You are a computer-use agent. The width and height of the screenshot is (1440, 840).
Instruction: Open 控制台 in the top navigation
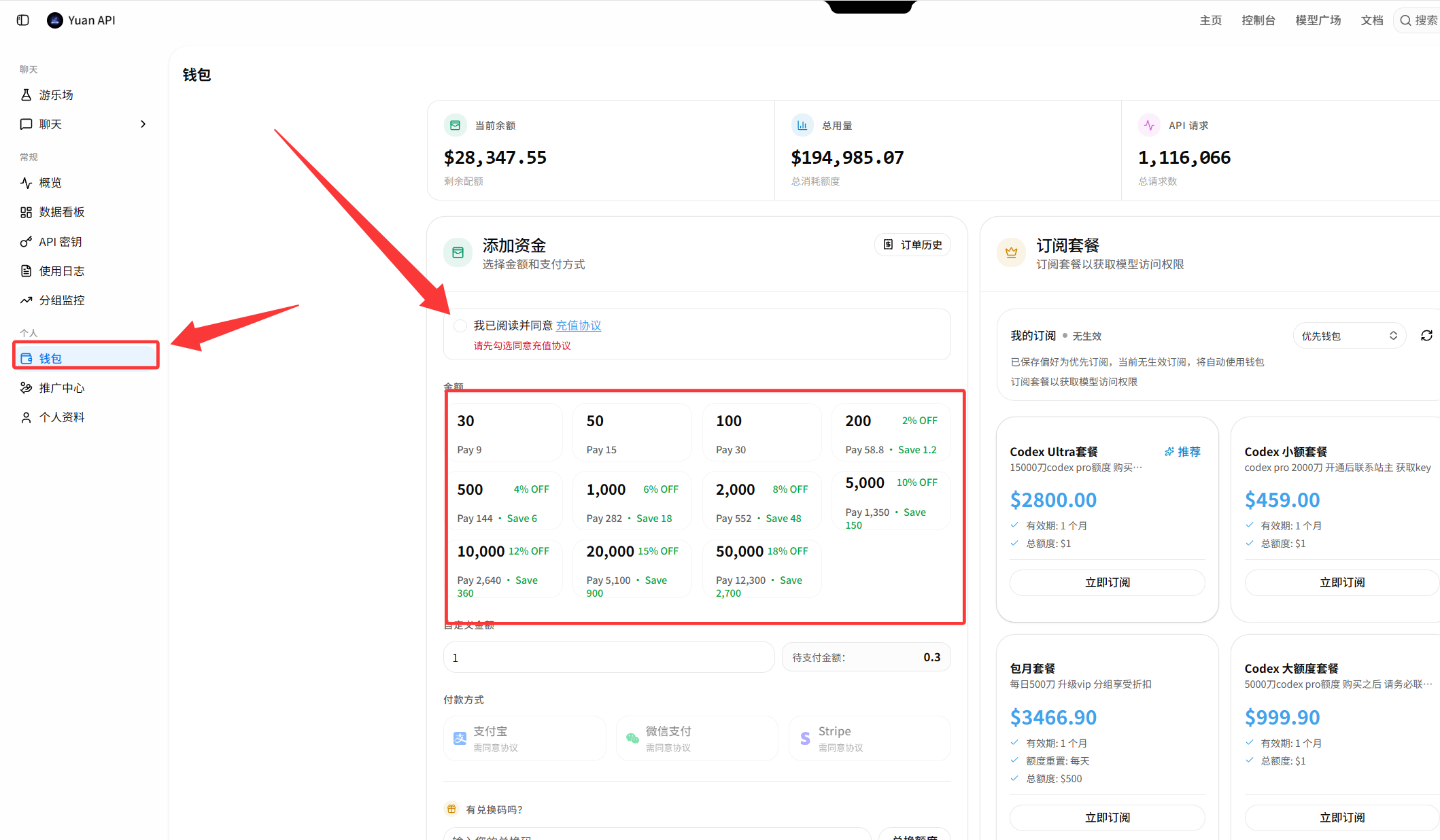[x=1258, y=20]
